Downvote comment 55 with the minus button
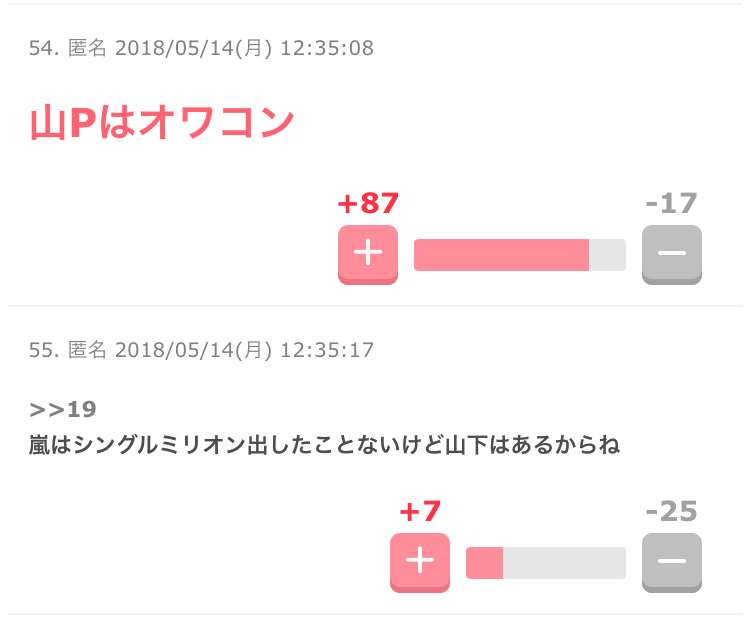Viewport: 750px width, 637px height. [672, 563]
